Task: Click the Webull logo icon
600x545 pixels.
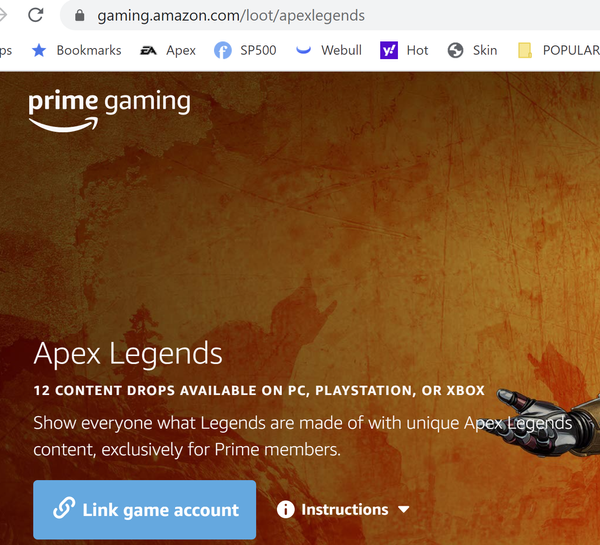Action: tap(303, 50)
